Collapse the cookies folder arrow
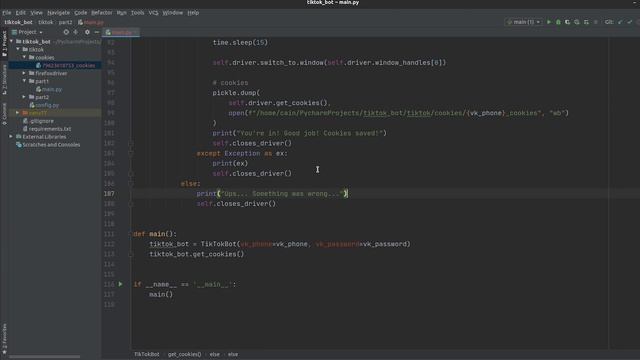Image resolution: width=640 pixels, height=360 pixels. click(x=24, y=58)
